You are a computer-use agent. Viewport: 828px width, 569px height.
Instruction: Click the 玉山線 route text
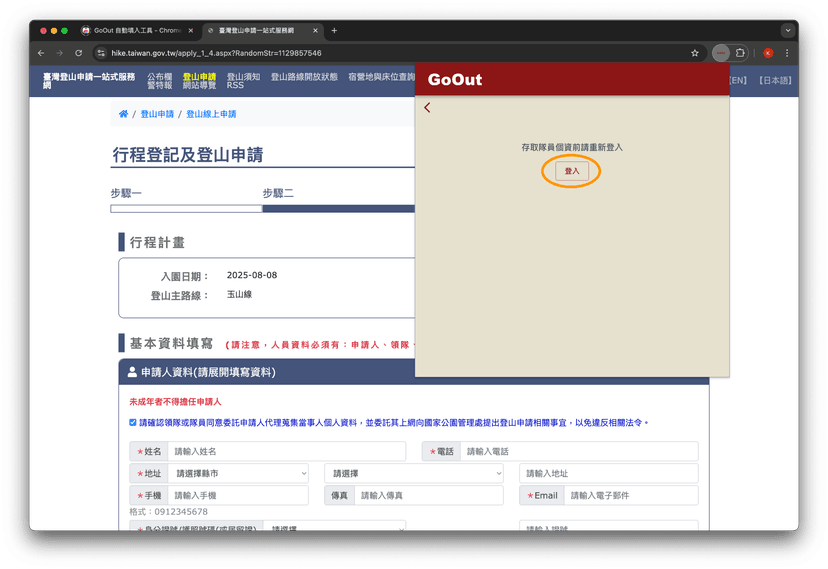(x=239, y=295)
